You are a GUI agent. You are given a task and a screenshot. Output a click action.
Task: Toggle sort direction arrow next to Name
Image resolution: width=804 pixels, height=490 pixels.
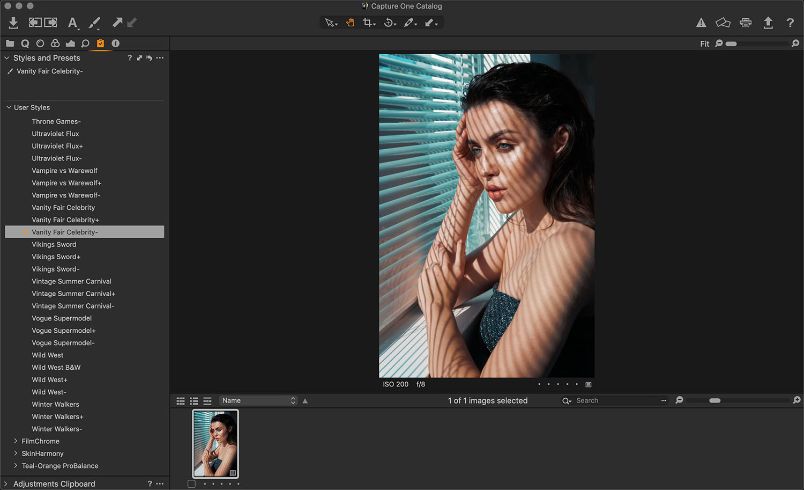point(305,401)
